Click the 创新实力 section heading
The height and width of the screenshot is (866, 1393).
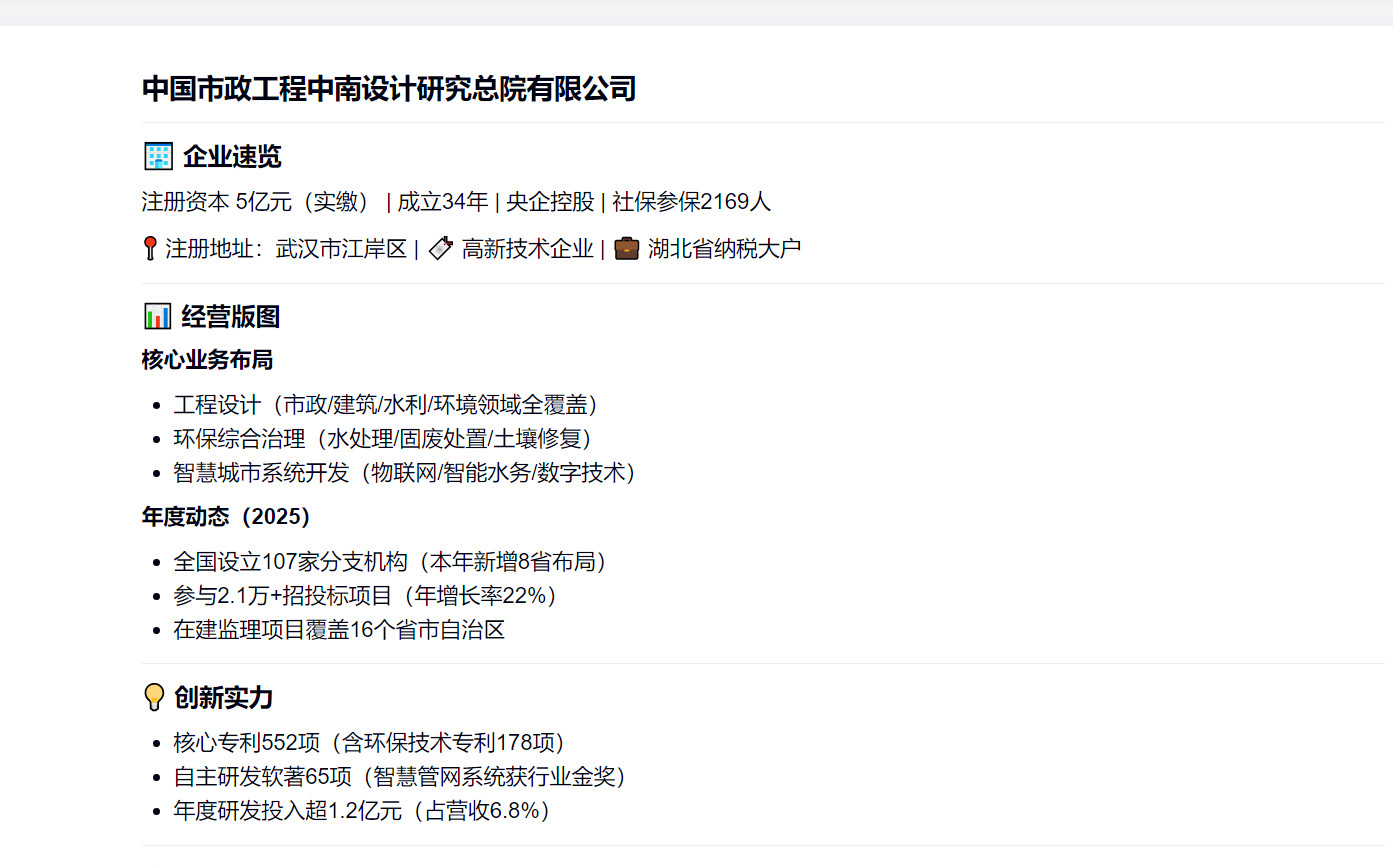point(223,697)
